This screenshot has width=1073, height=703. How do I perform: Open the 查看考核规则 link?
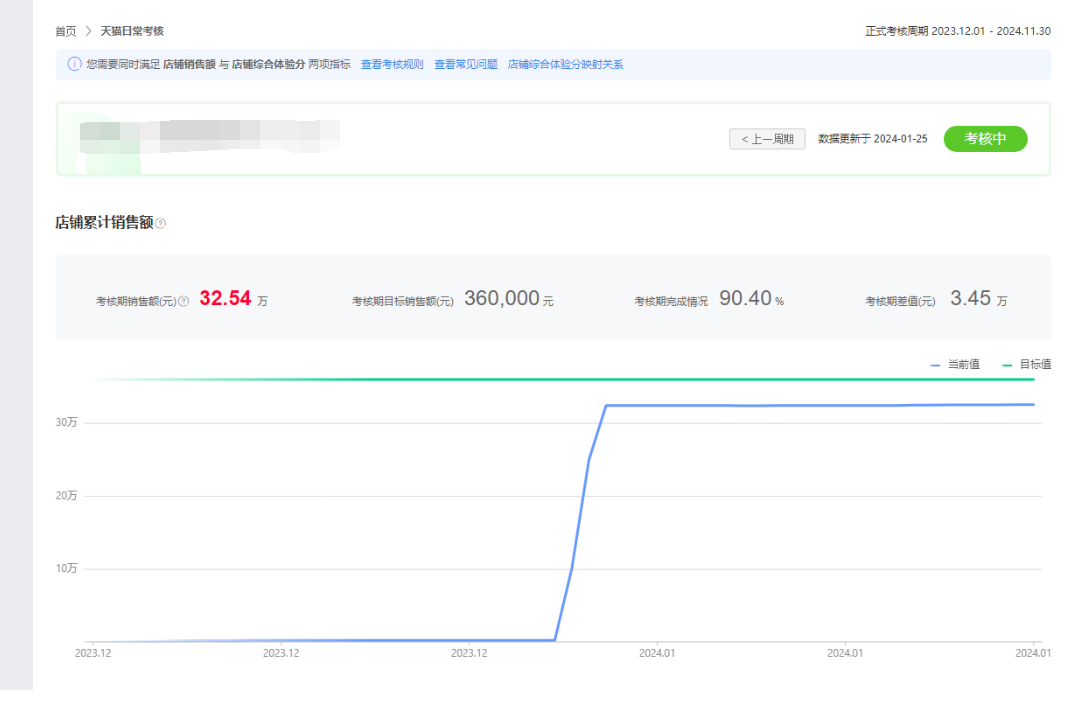coord(392,64)
